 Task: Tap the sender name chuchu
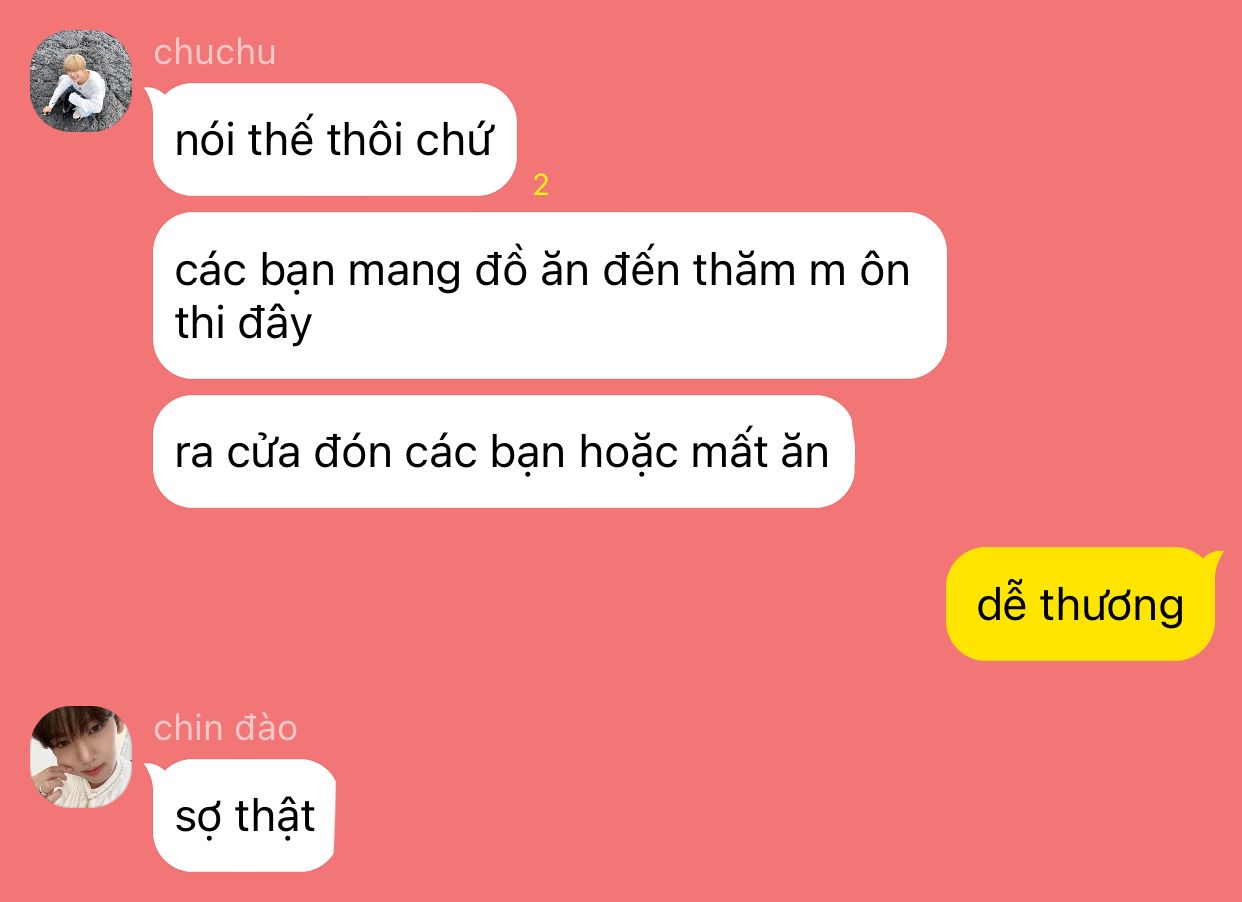pyautogui.click(x=215, y=52)
